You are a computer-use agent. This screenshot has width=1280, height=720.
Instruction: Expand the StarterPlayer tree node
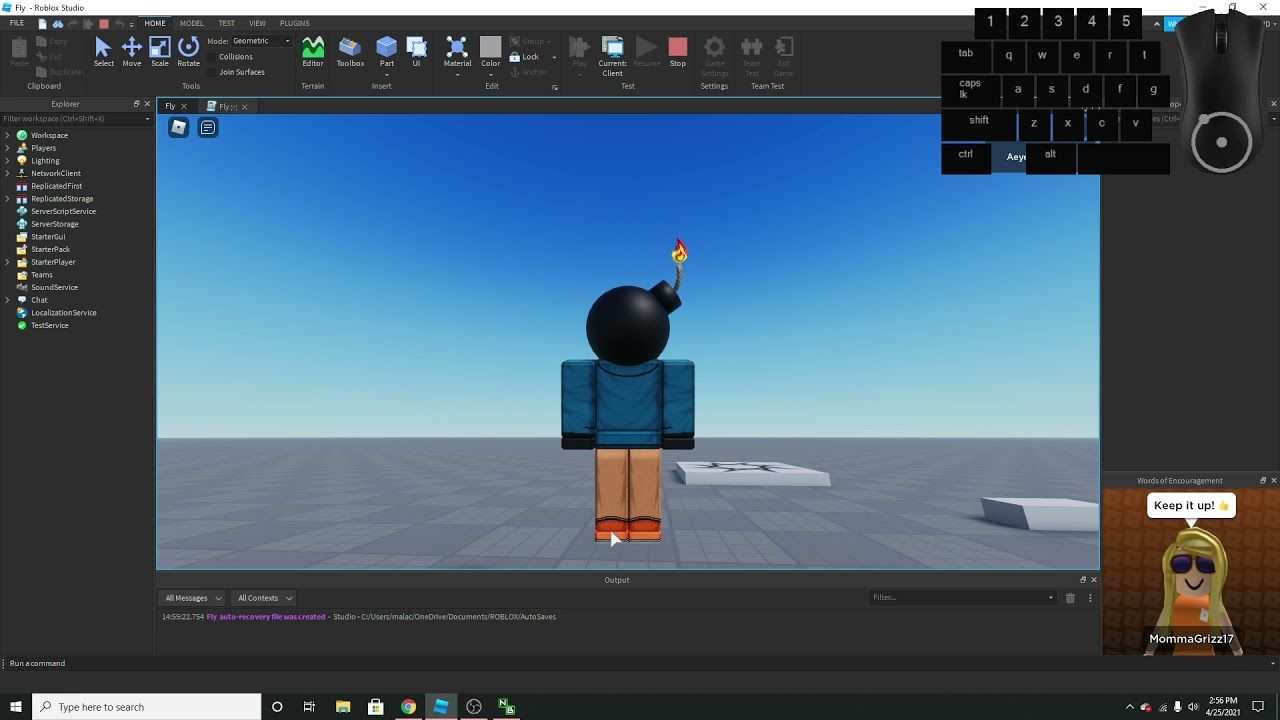click(8, 262)
